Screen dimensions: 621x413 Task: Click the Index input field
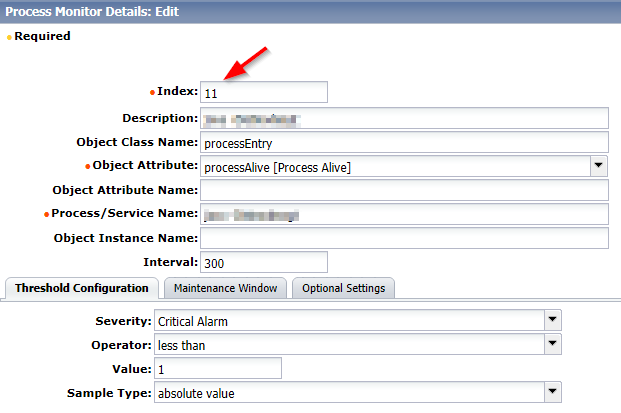click(x=264, y=92)
